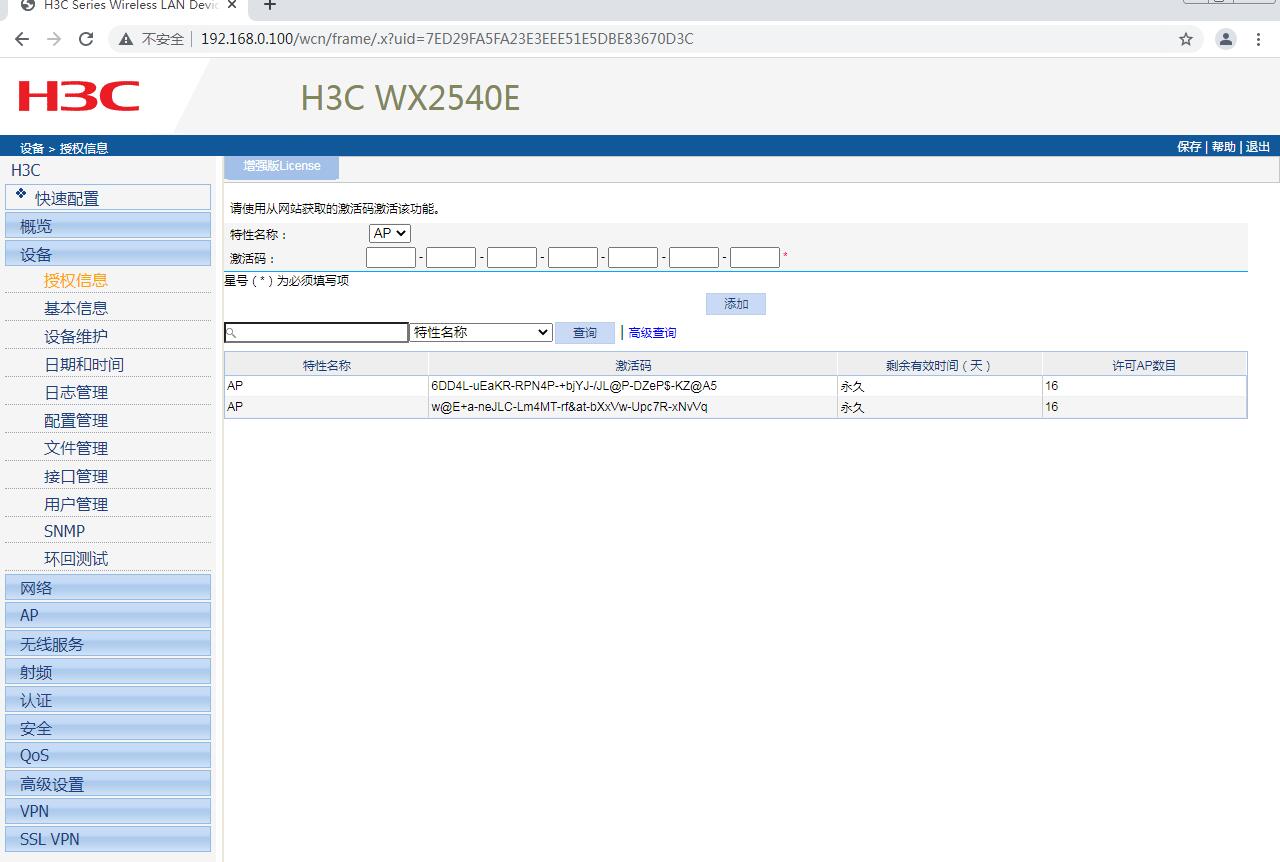
Task: Sort by the 剩余有效时间（天） column header
Action: (x=940, y=365)
